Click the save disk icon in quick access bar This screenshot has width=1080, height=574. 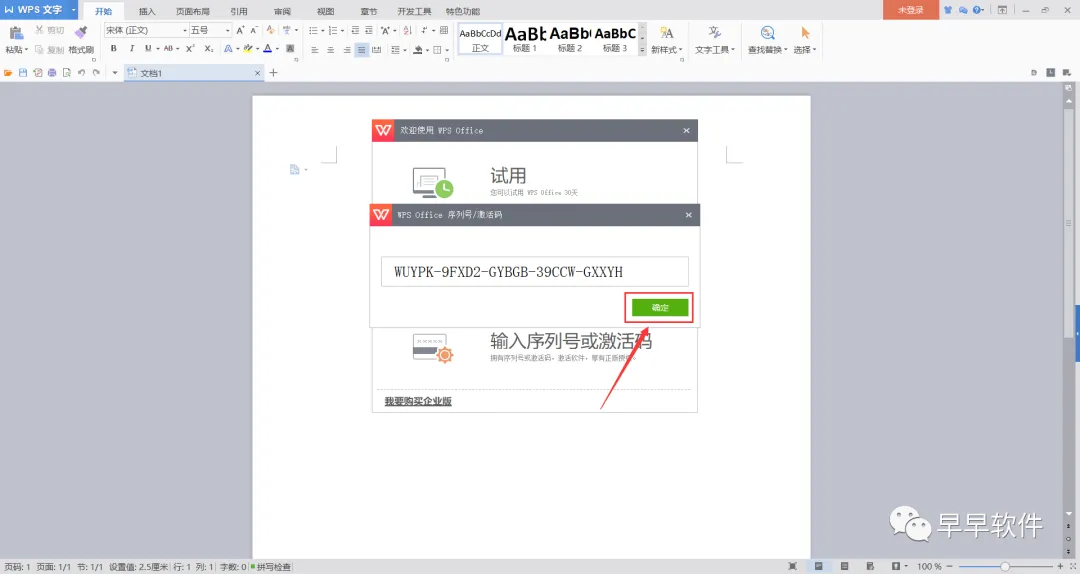coord(23,72)
